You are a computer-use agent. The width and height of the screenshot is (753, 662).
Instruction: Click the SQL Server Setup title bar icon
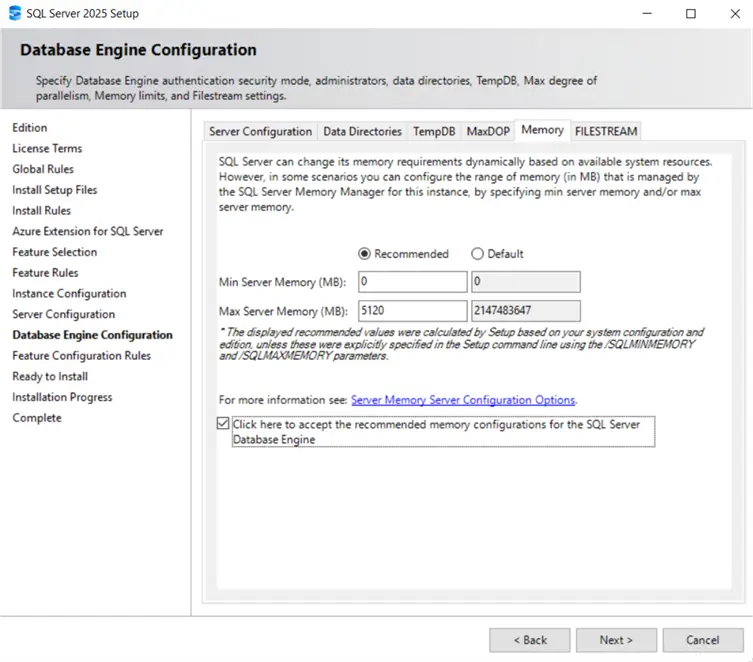pos(15,13)
